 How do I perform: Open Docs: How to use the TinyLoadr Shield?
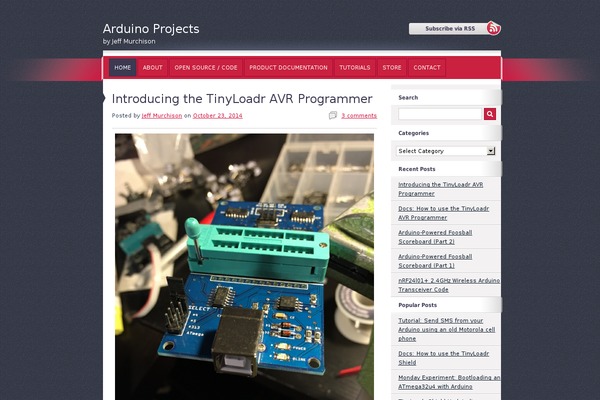pos(443,358)
